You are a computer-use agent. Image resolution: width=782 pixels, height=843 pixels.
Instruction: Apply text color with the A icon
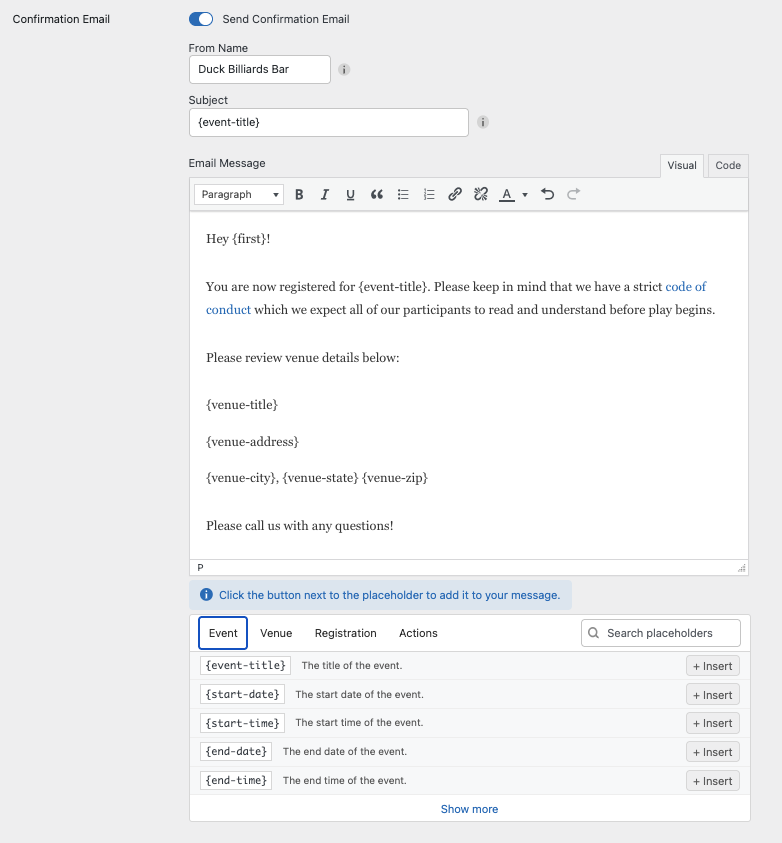coord(507,195)
